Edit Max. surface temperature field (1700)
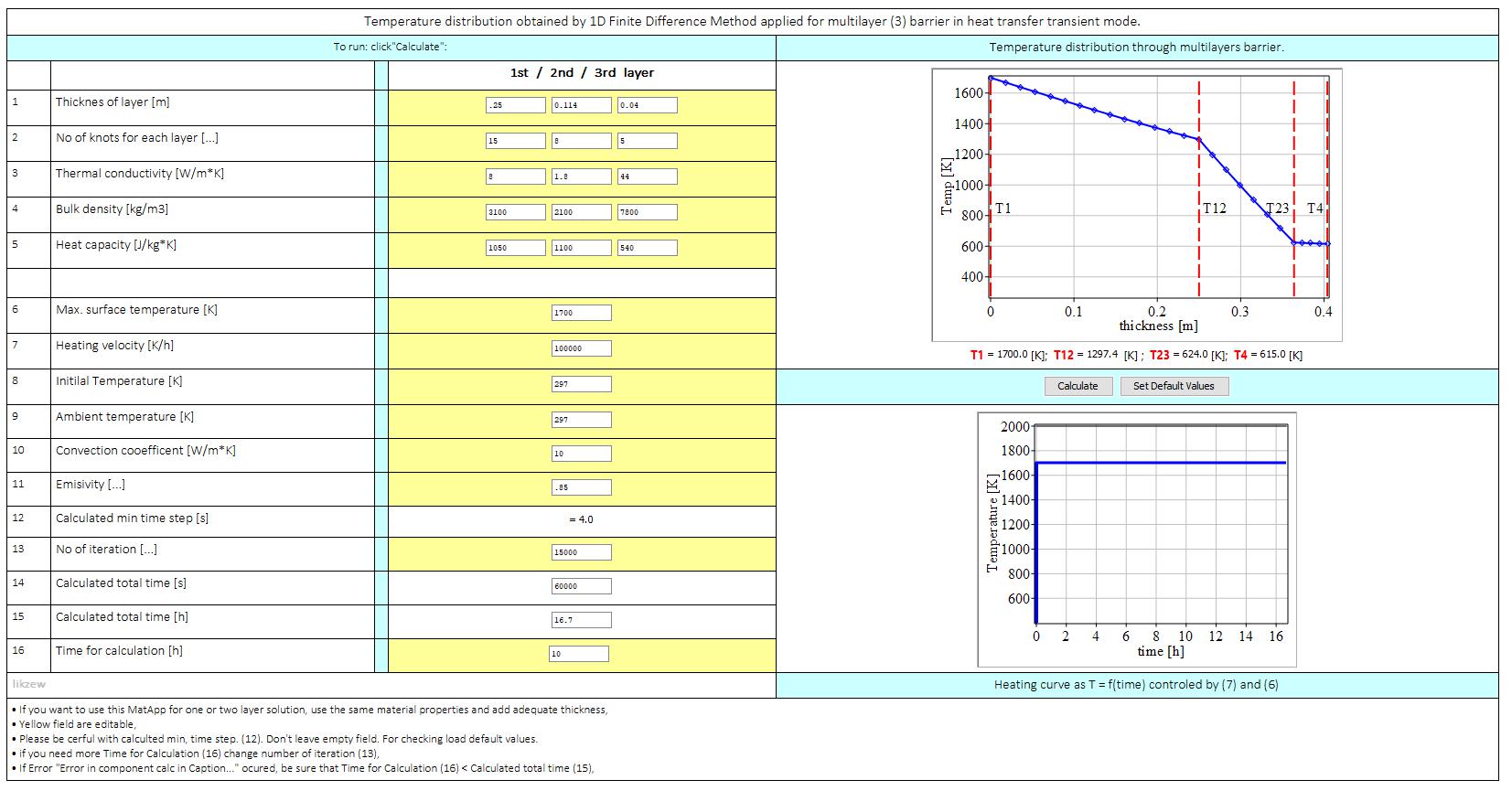This screenshot has height=791, width=1512. coord(582,313)
